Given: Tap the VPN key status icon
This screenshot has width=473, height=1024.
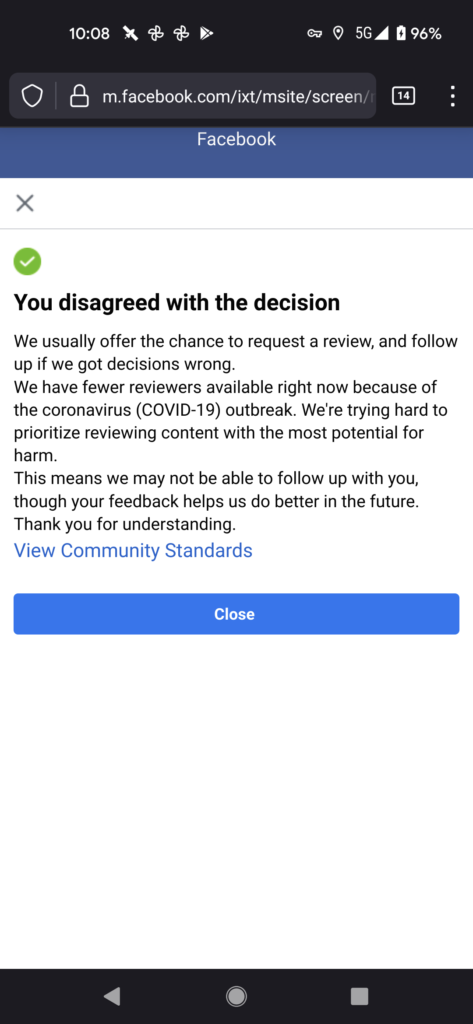Looking at the screenshot, I should point(314,33).
